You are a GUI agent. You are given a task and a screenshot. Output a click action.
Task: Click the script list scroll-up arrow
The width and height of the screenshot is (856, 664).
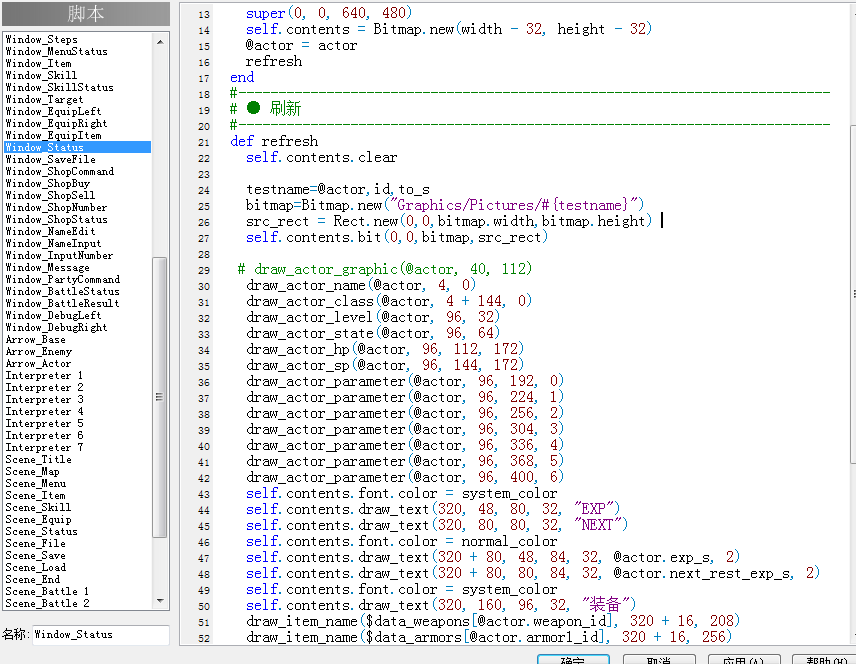[x=160, y=42]
